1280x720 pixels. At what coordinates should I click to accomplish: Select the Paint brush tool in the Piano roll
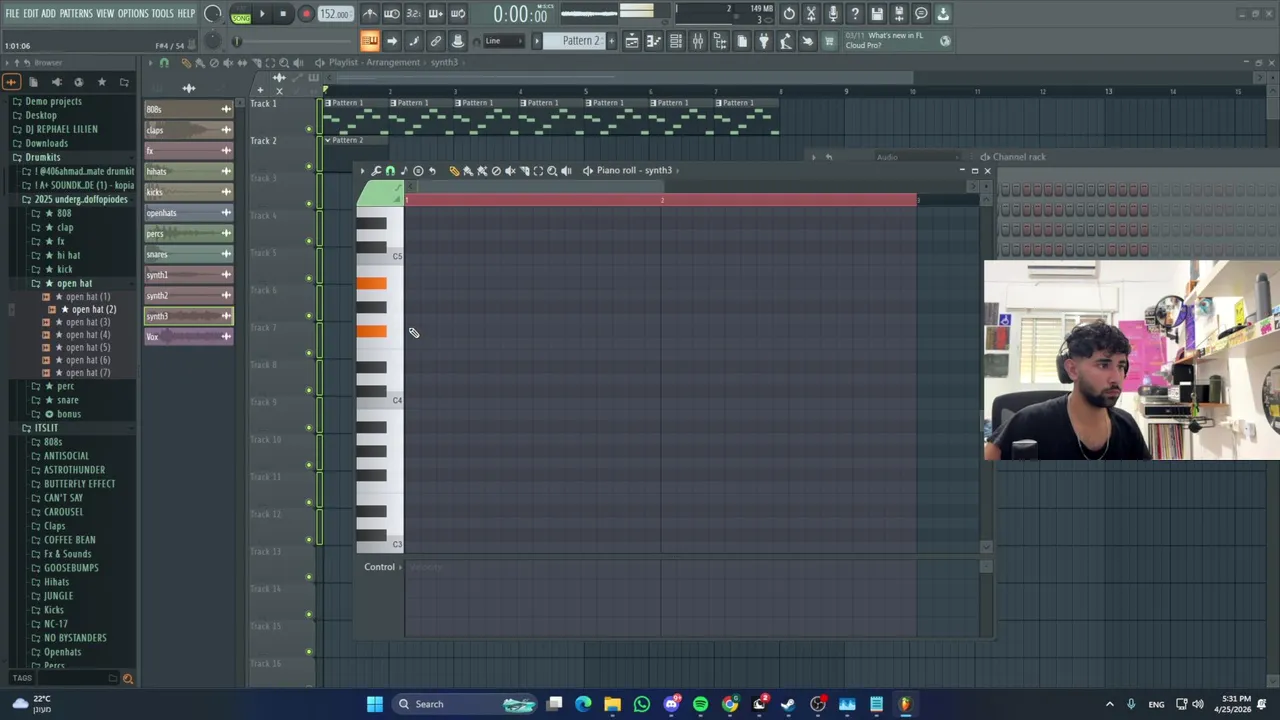[468, 171]
